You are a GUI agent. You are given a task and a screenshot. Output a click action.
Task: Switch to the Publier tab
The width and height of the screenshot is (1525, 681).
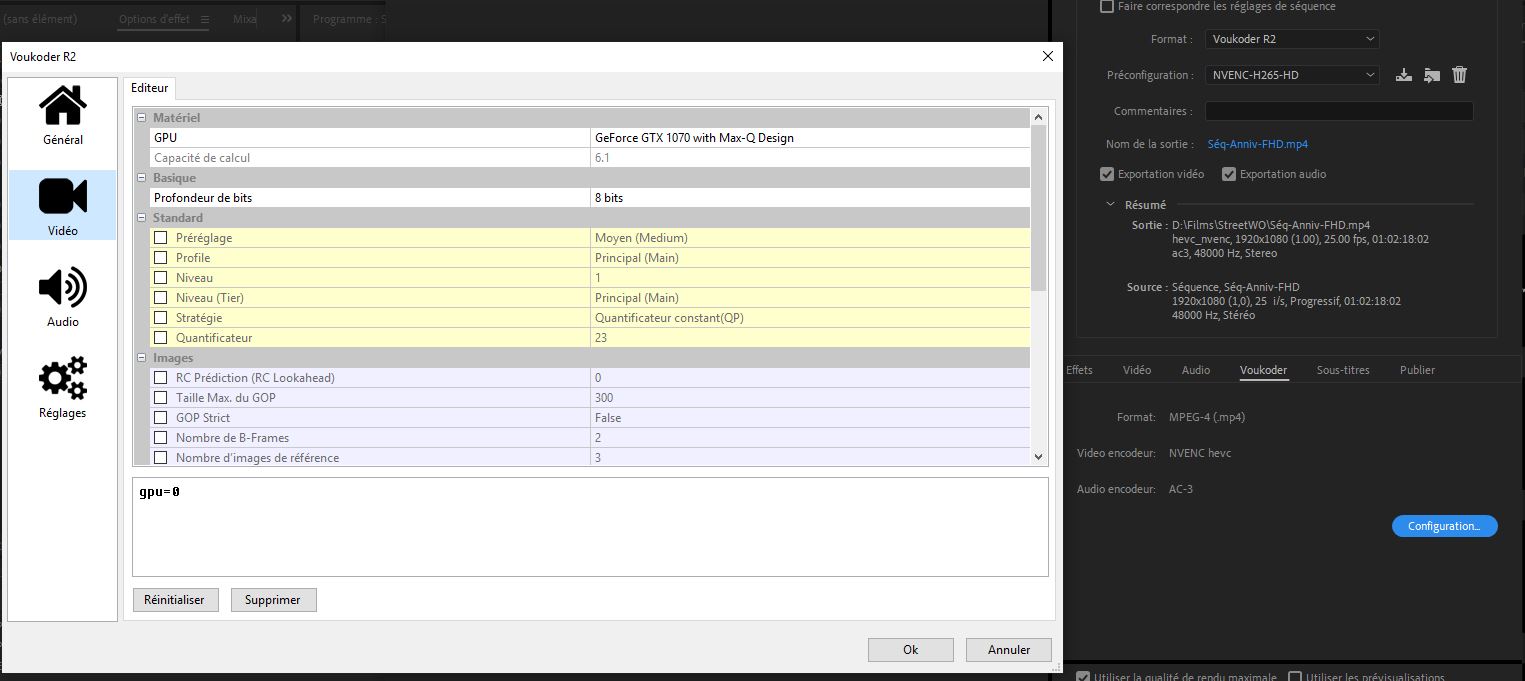[1417, 370]
